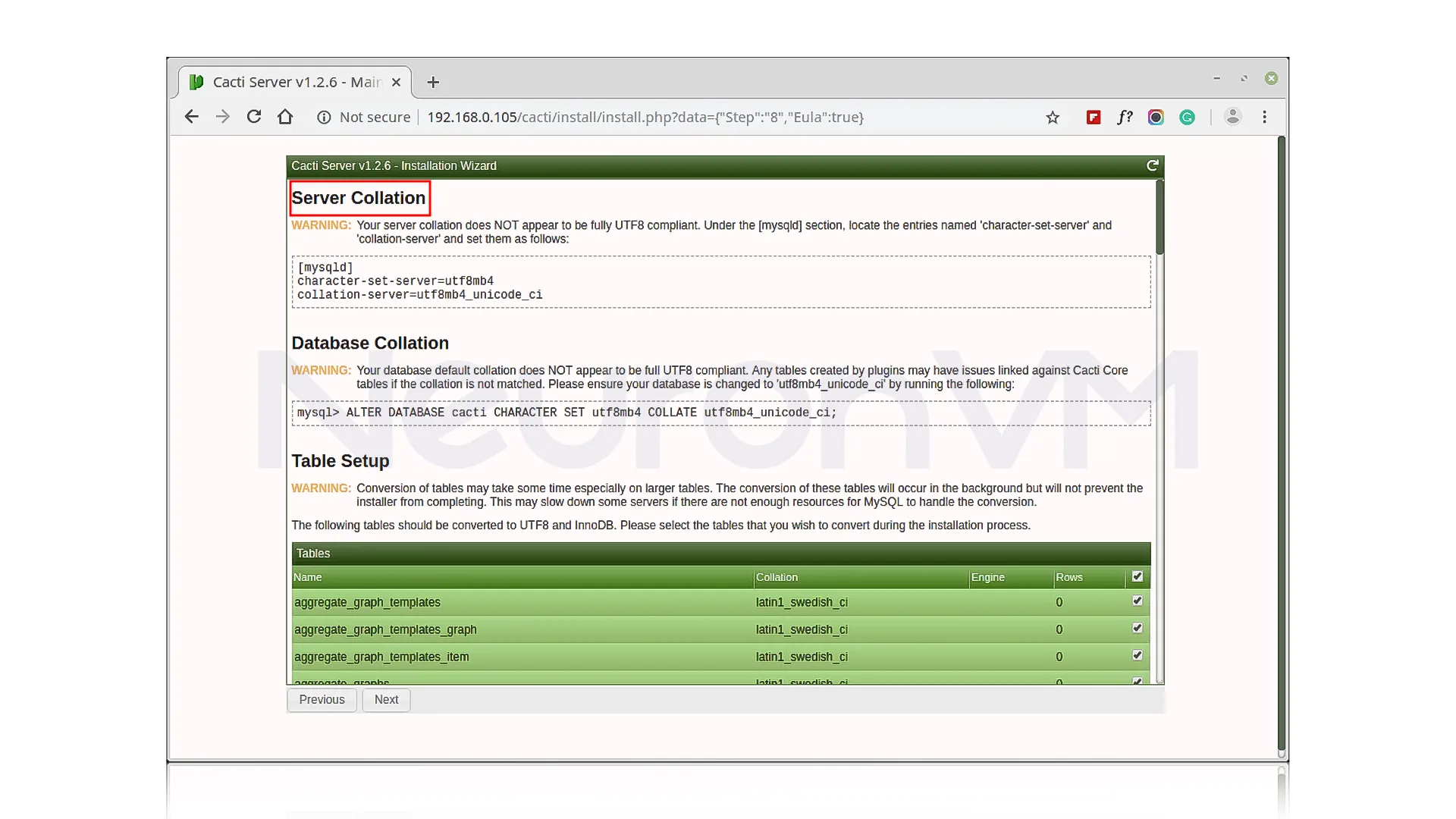Click the circular colorful extension icon

pyautogui.click(x=1156, y=118)
